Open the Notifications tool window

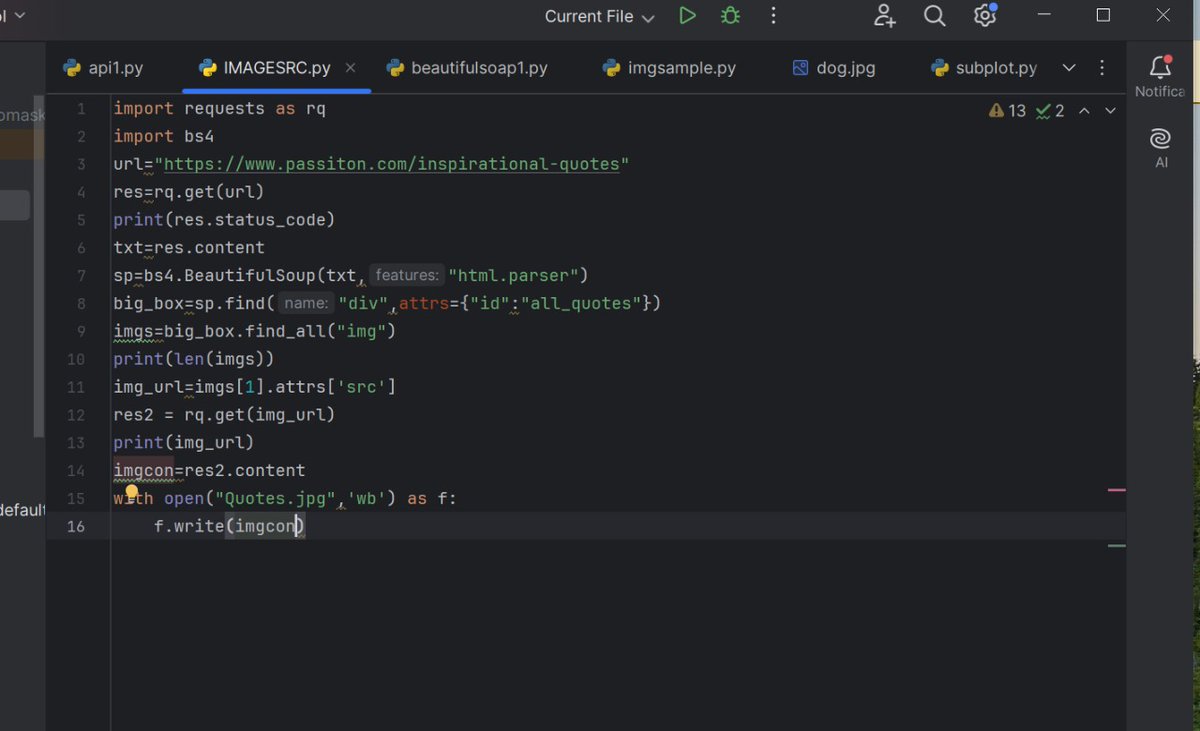click(x=1160, y=76)
